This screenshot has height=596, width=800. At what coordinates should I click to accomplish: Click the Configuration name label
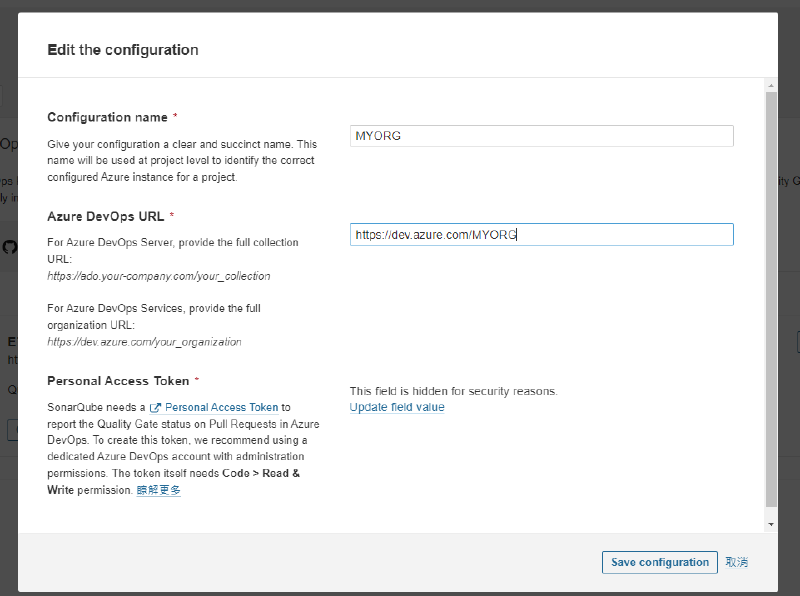click(107, 117)
